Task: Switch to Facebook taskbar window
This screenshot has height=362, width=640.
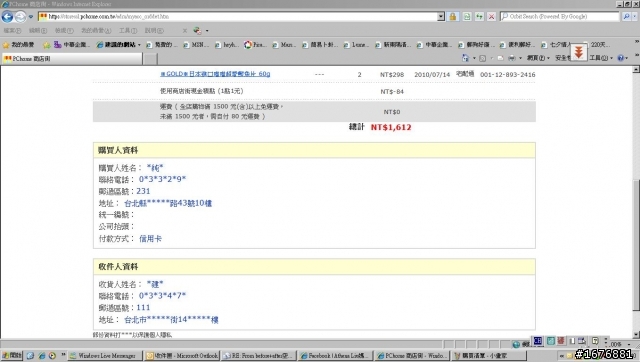Action: [x=336, y=355]
